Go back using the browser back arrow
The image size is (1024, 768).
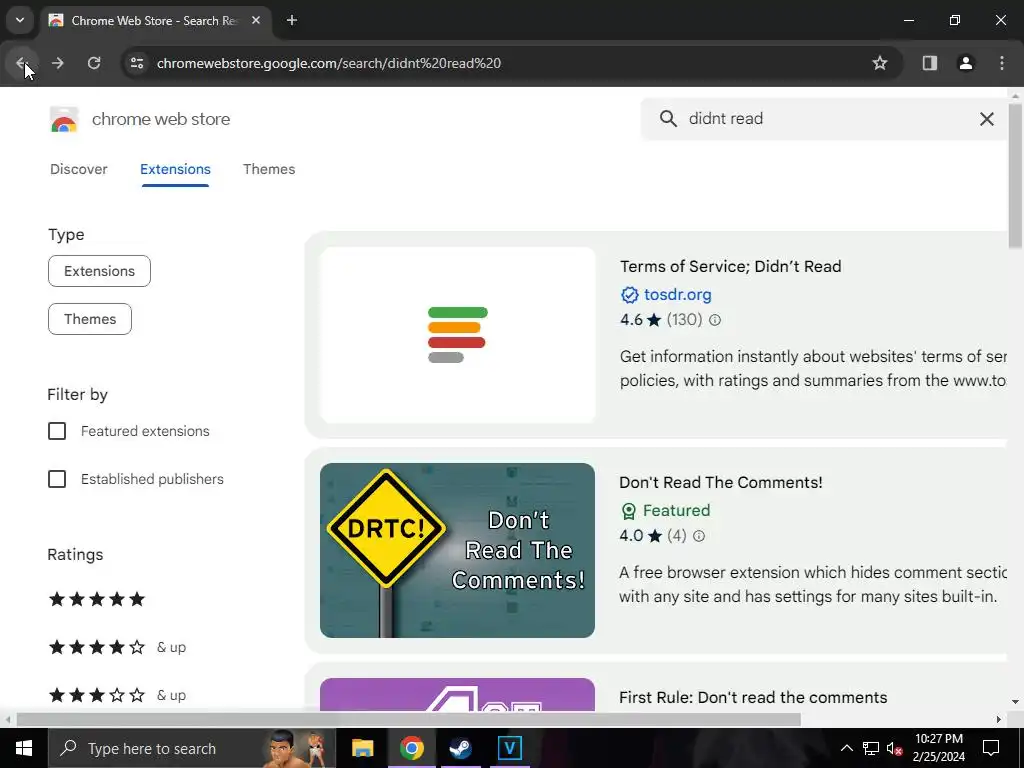[x=21, y=63]
